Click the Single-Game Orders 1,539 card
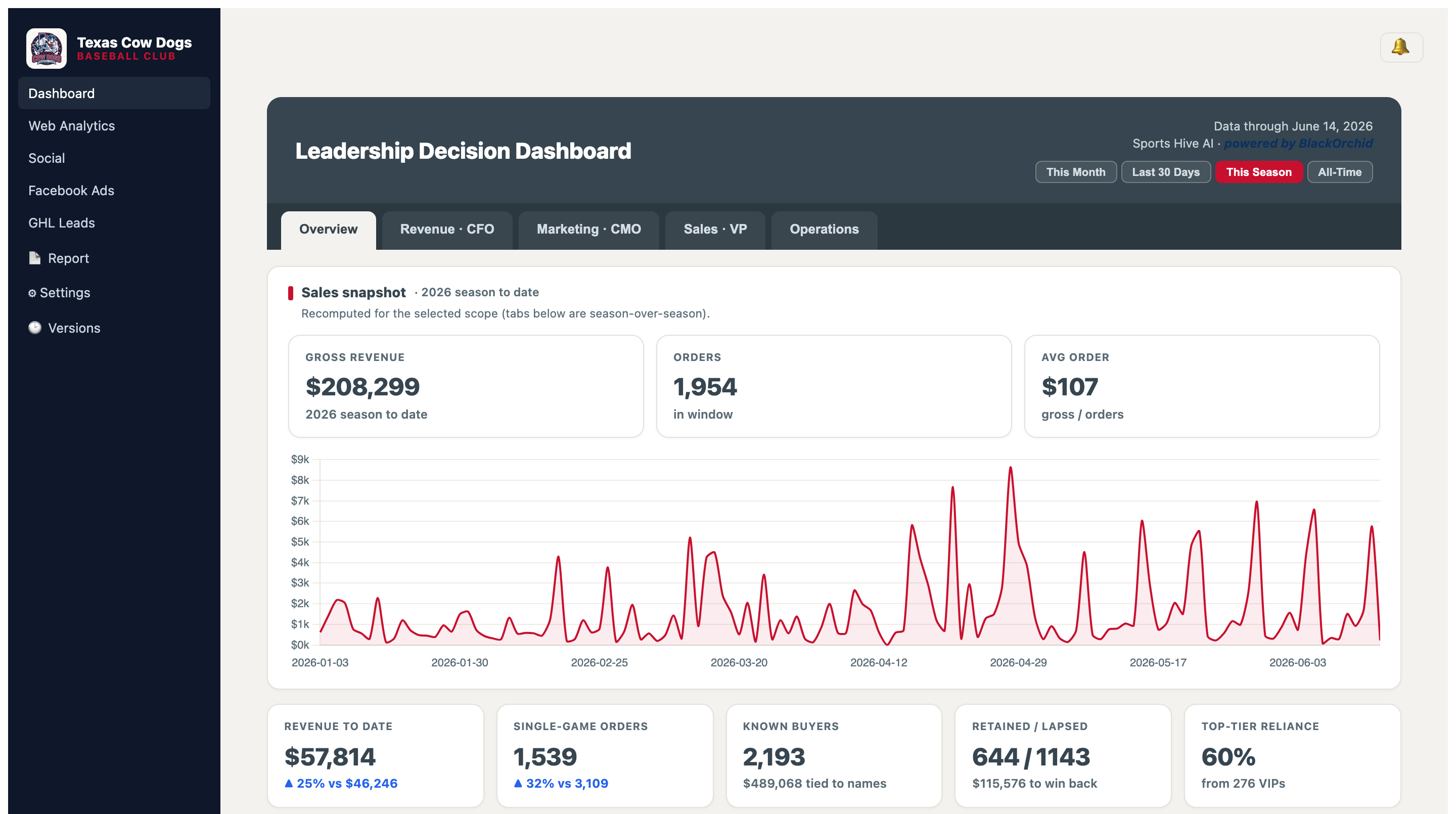This screenshot has height=814, width=1456. (605, 756)
